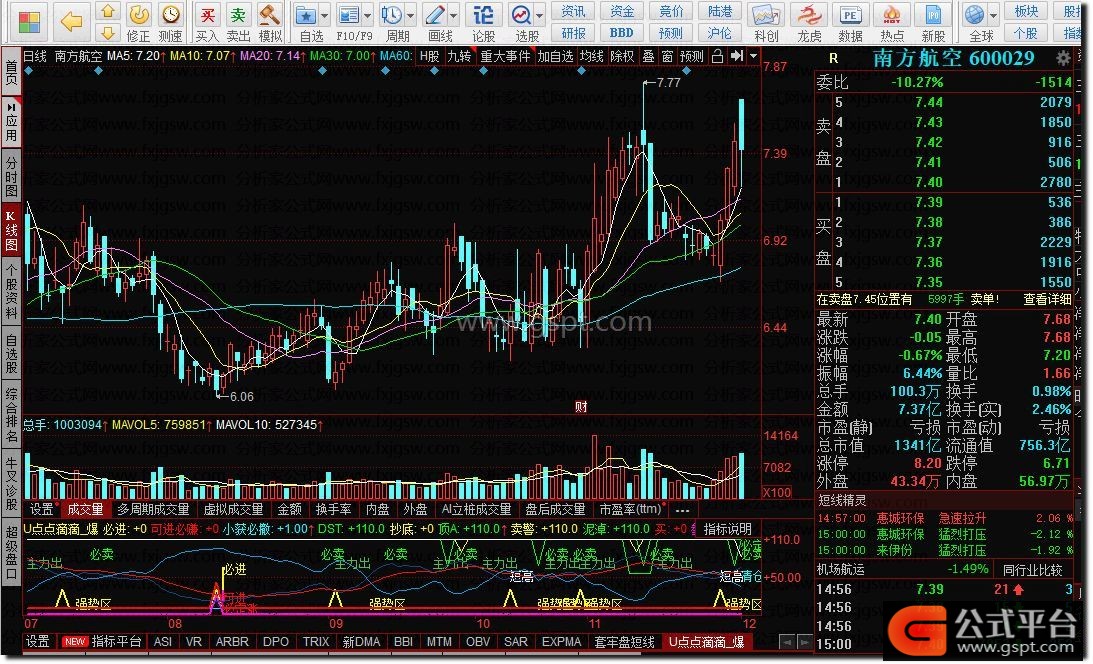Screen dimensions: 1093x664
Task: Open the 研报 research reports button
Action: pyautogui.click(x=573, y=33)
